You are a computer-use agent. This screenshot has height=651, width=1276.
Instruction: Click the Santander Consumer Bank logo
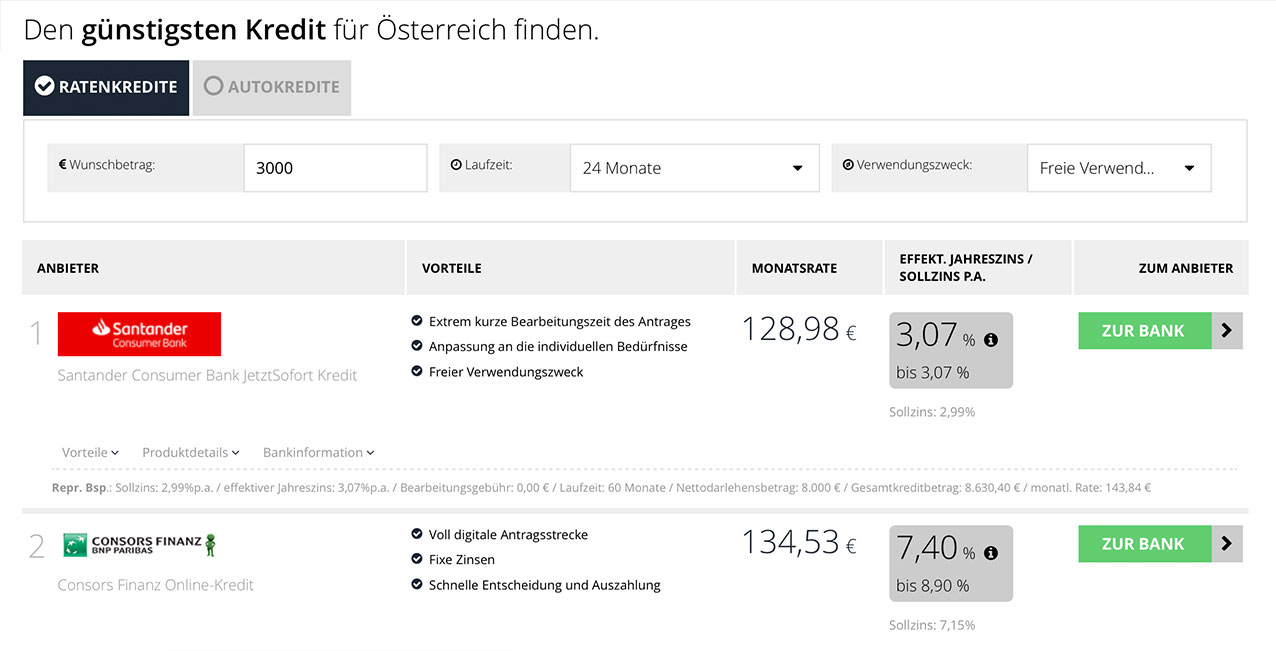coord(139,334)
